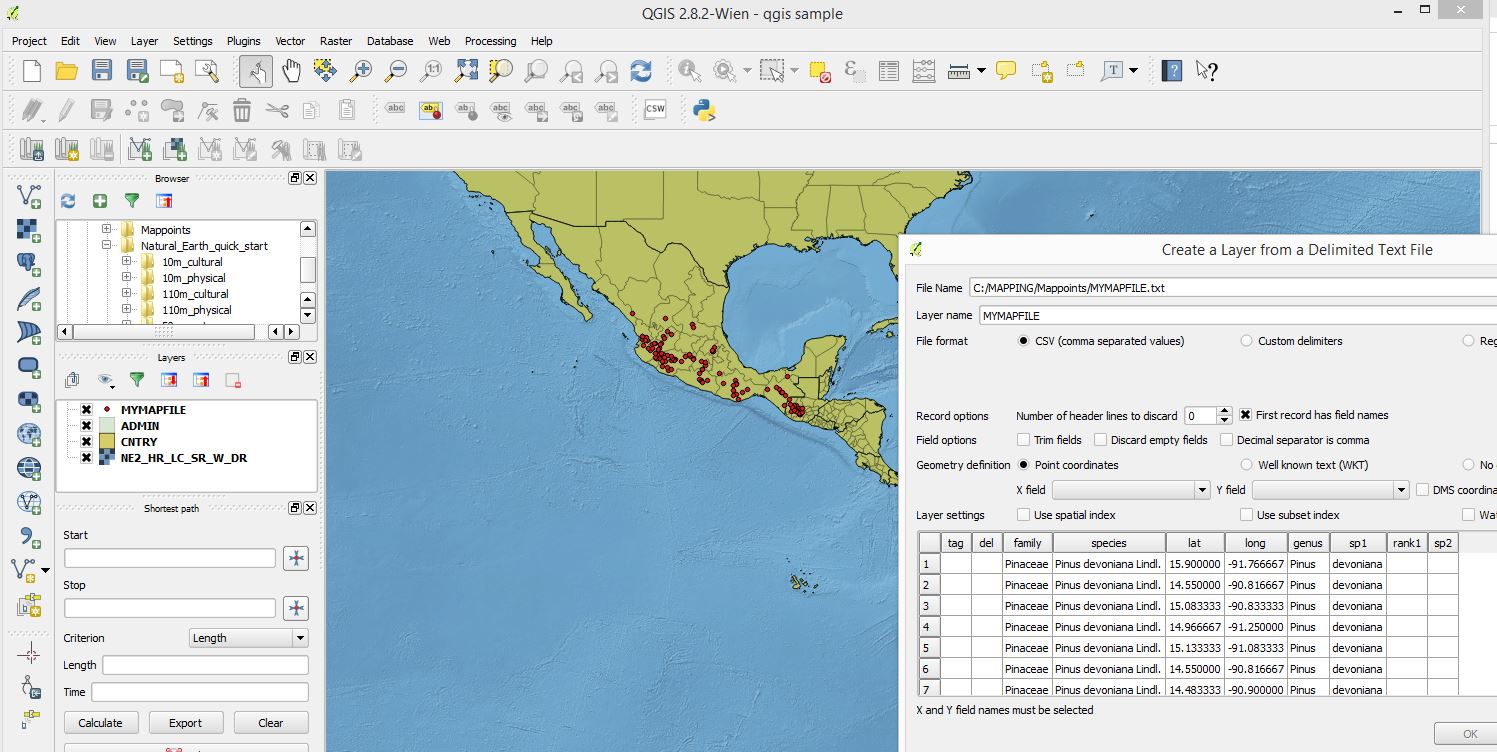This screenshot has width=1497, height=752.
Task: Click the trash delete selected icon
Action: coord(242,109)
